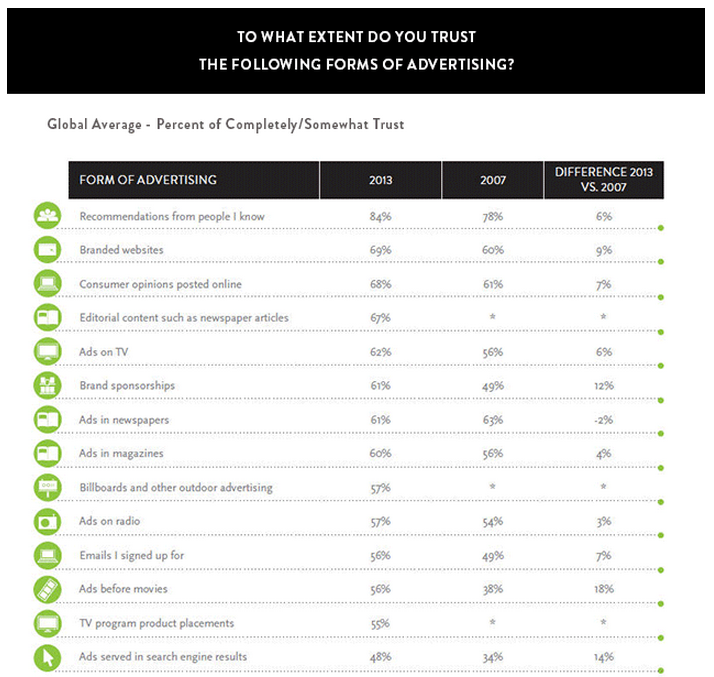Click the TV program product placements label

pyautogui.click(x=157, y=623)
